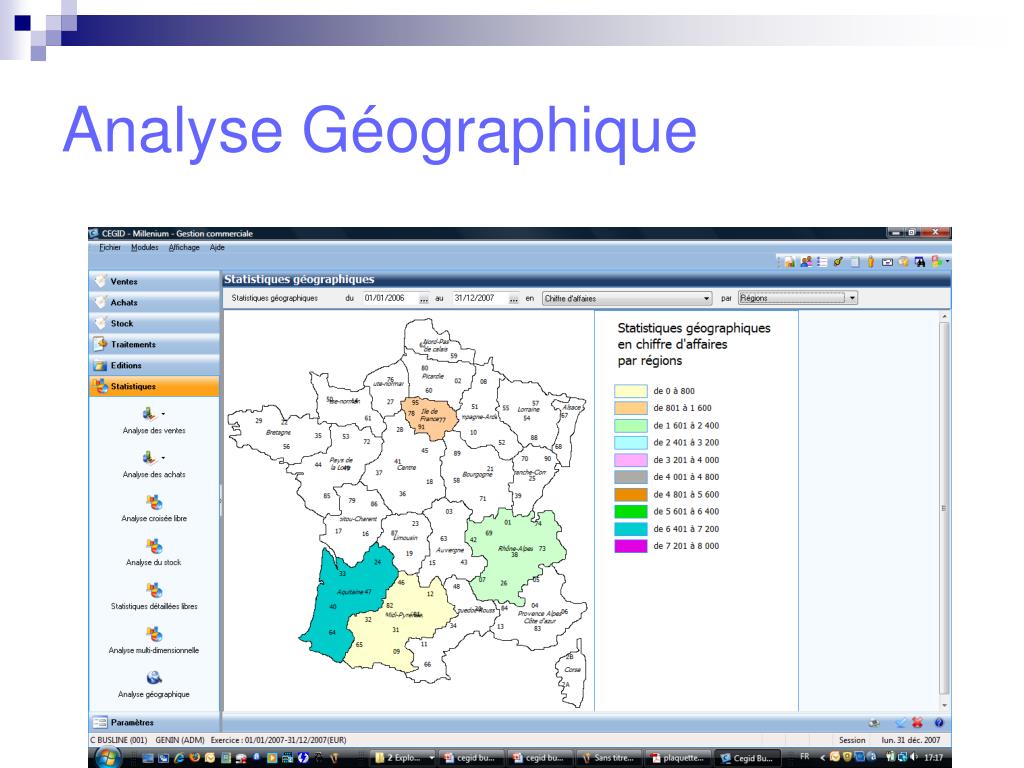
Task: Click the start date field 01/01/2006
Action: 390,298
